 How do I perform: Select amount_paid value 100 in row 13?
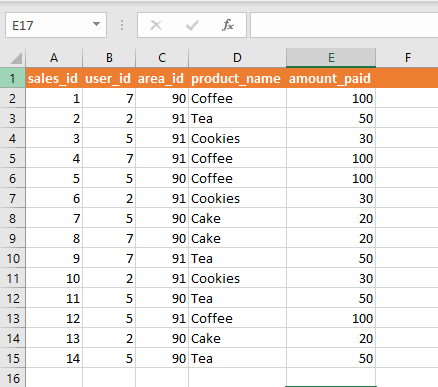[331, 318]
